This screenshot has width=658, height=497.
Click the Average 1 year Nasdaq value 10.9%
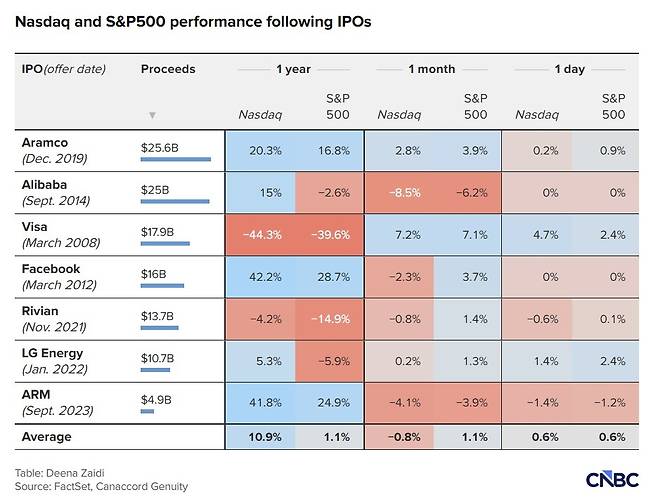[265, 437]
